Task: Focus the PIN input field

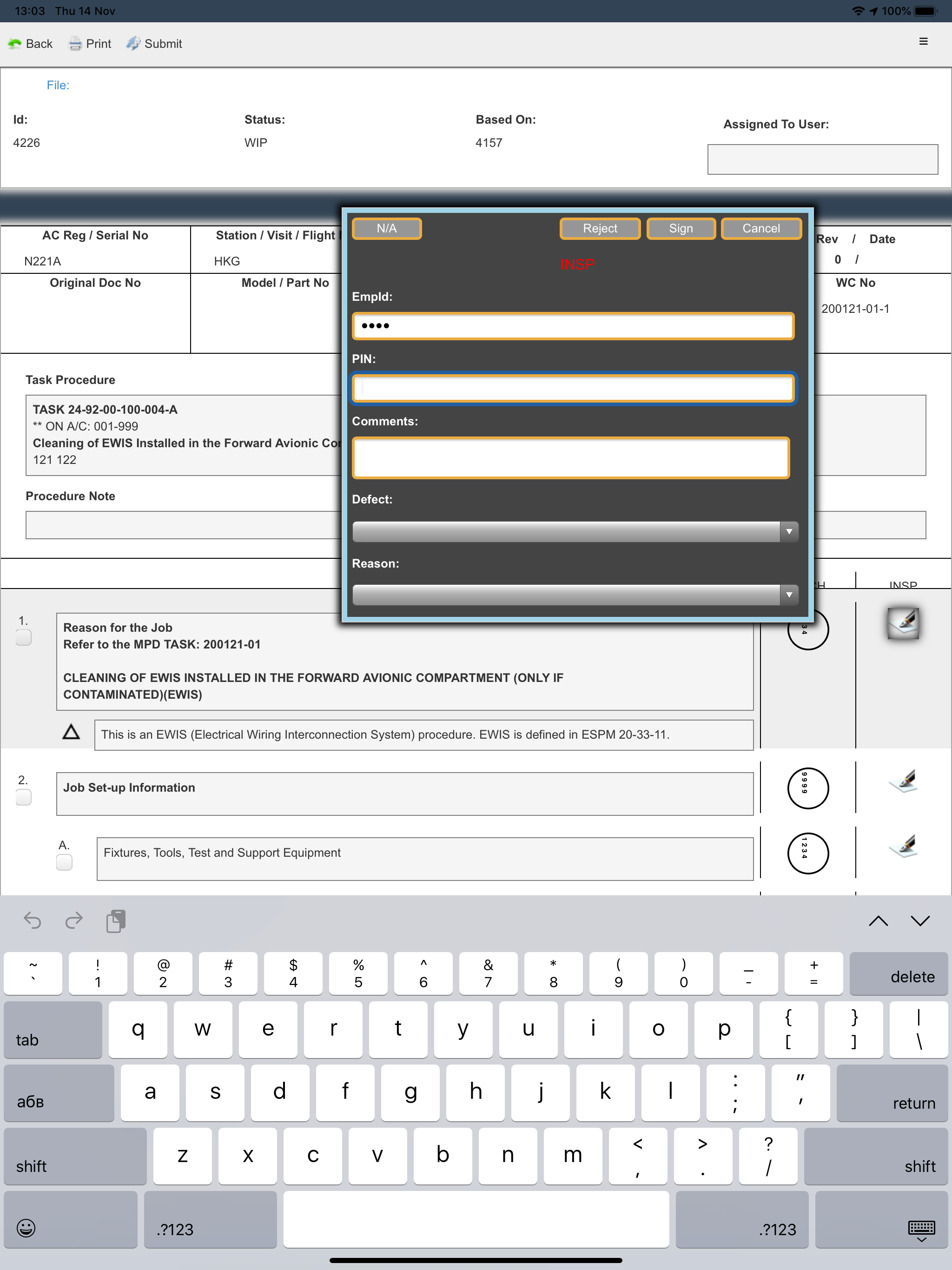Action: pyautogui.click(x=573, y=388)
